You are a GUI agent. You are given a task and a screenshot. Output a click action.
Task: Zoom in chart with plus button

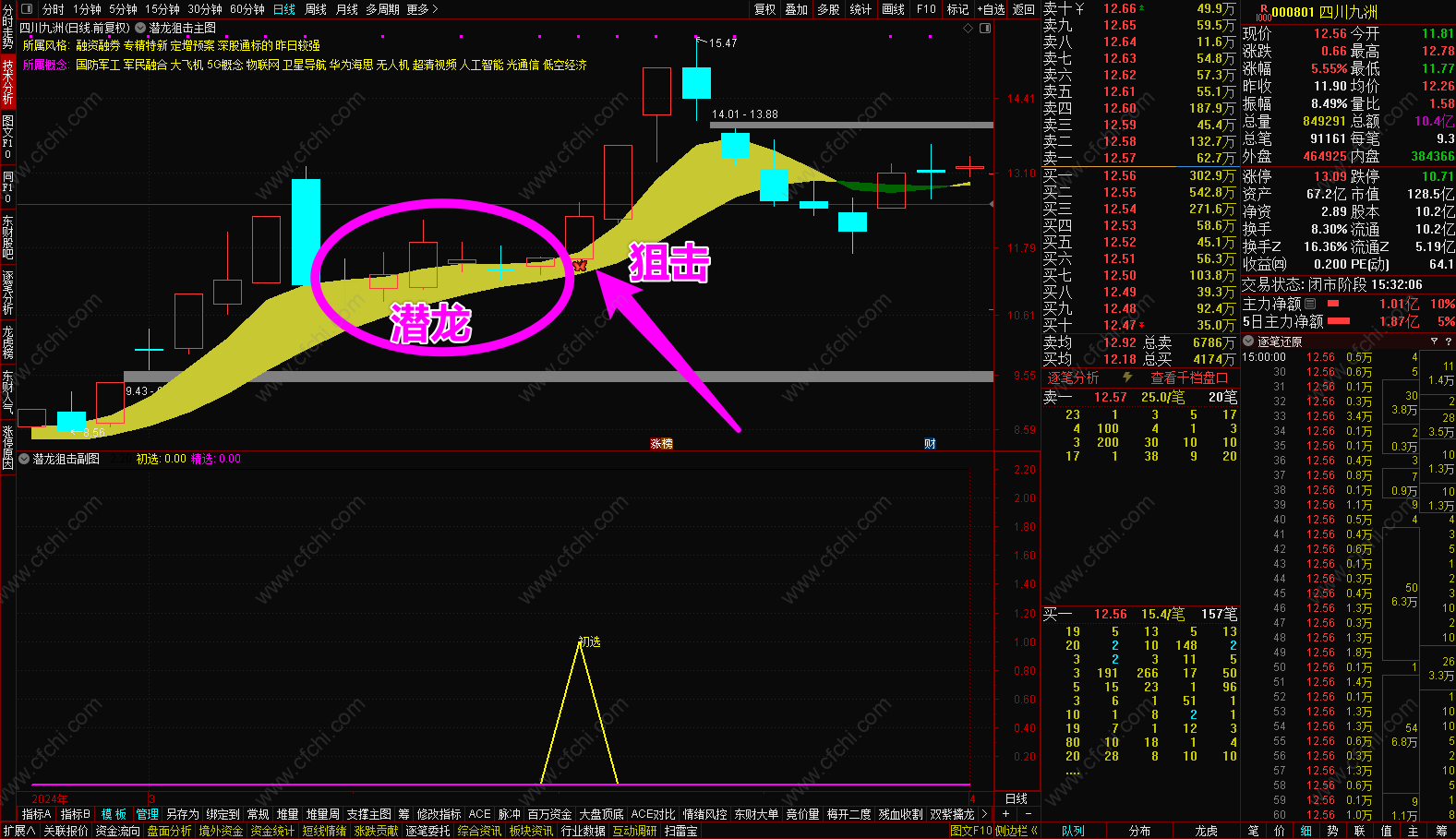[x=1006, y=814]
